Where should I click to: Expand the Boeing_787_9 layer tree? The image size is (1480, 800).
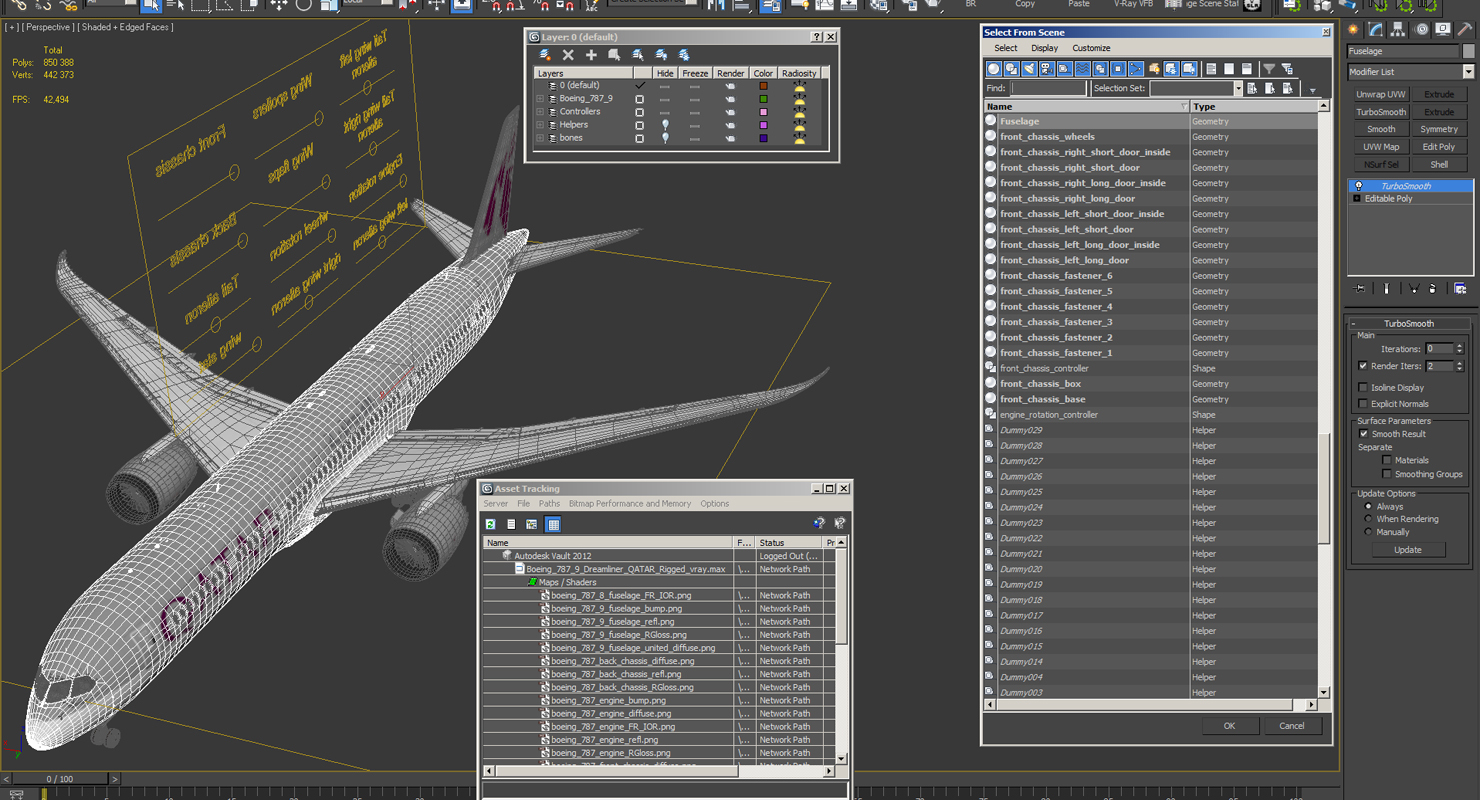coord(540,99)
